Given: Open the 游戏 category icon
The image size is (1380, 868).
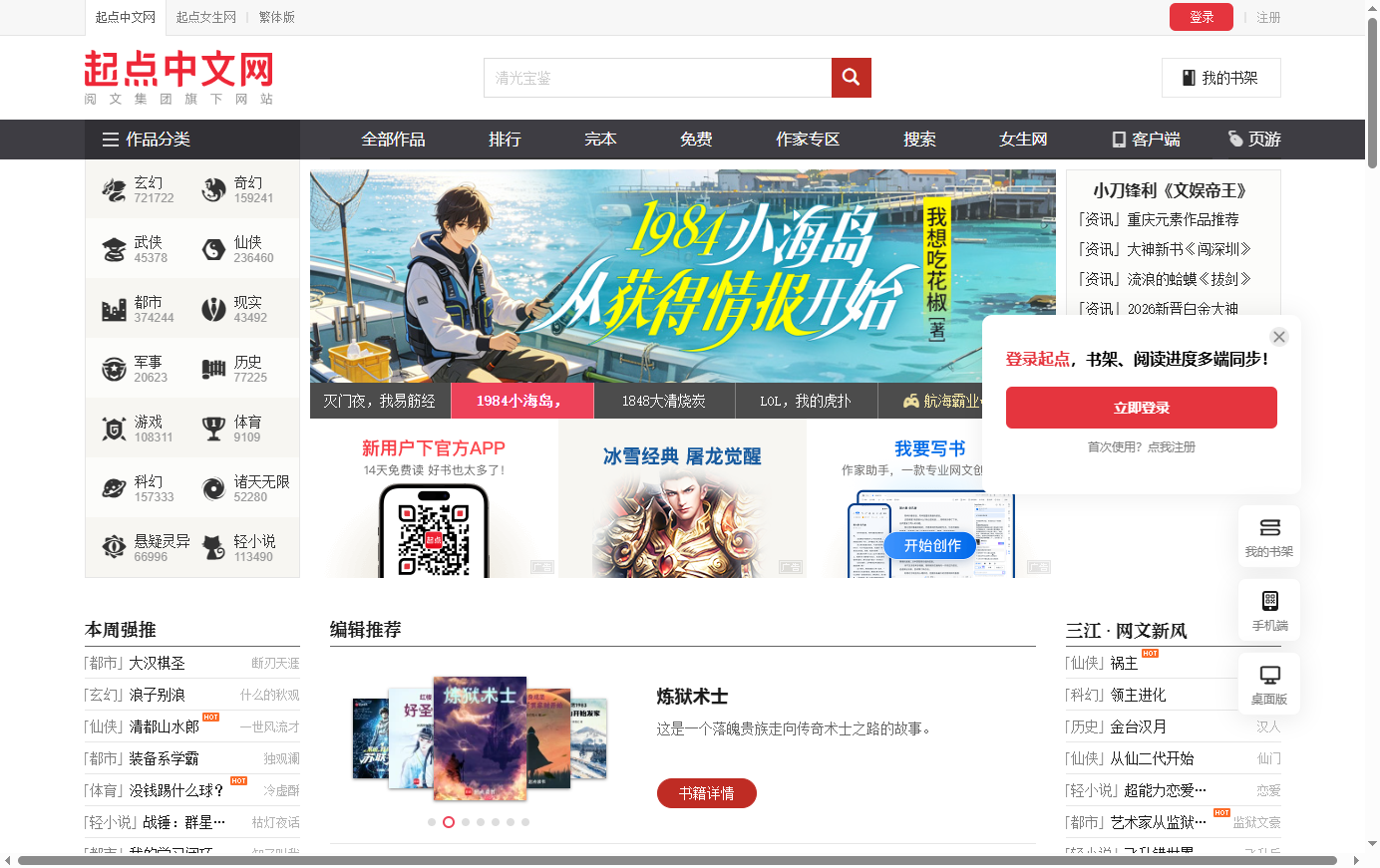Looking at the screenshot, I should 114,429.
